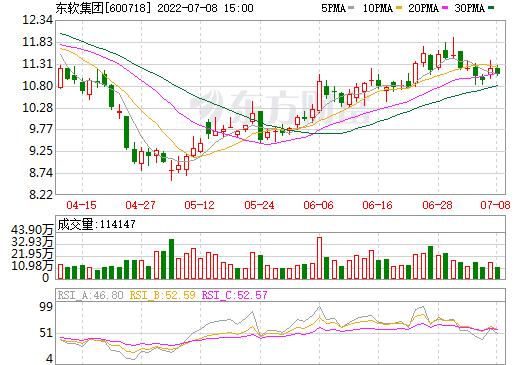520x365 pixels.
Task: Click the 12.34 price axis label
Action: point(37,20)
